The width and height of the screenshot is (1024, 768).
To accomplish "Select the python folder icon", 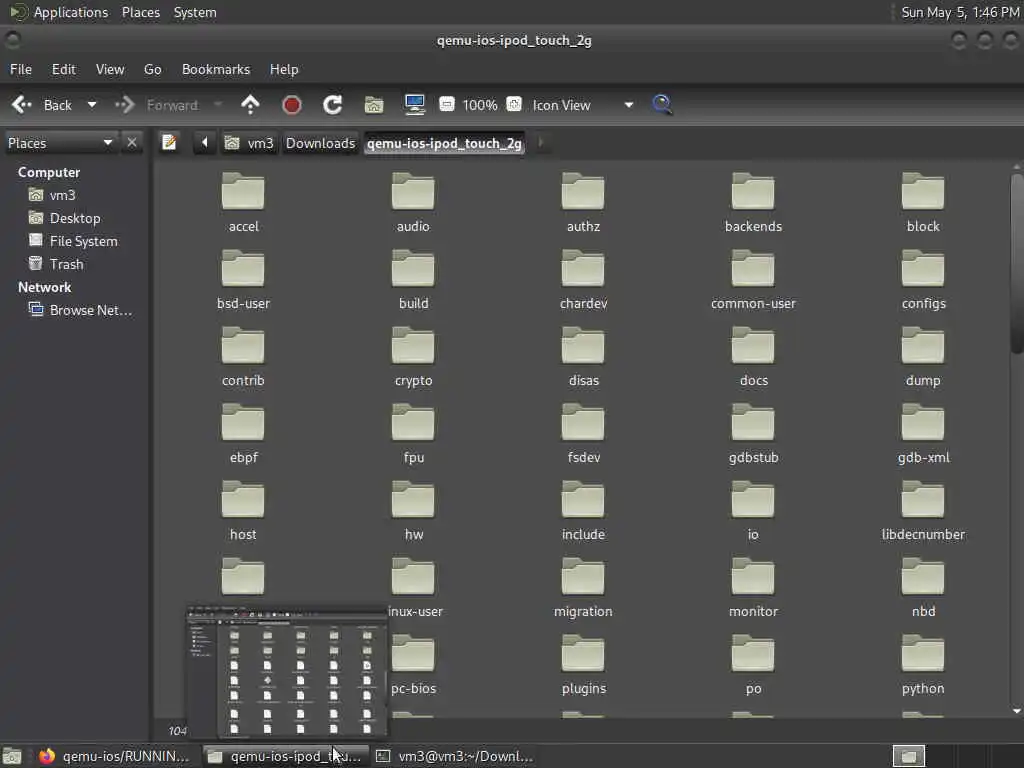I will tap(923, 654).
